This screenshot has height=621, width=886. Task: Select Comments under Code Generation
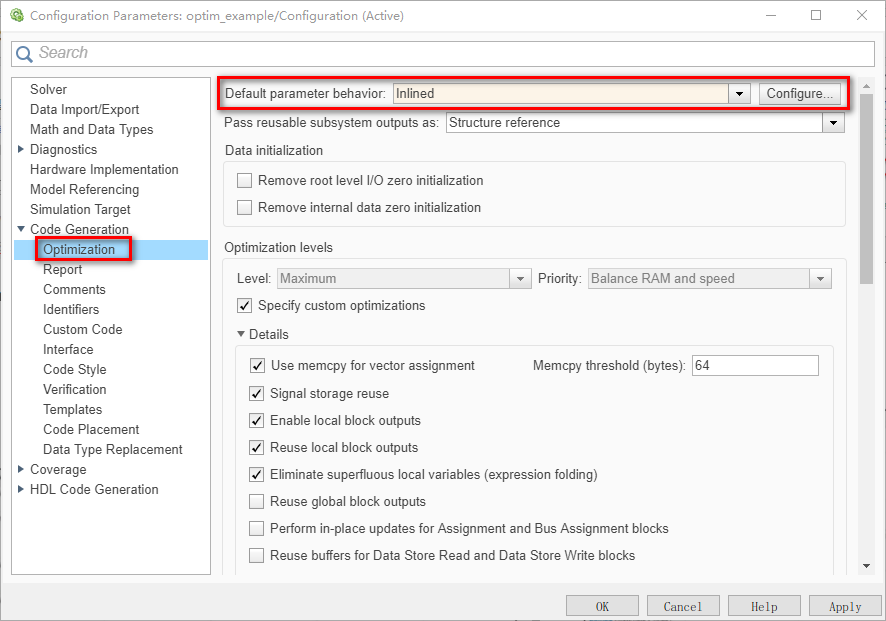point(74,289)
